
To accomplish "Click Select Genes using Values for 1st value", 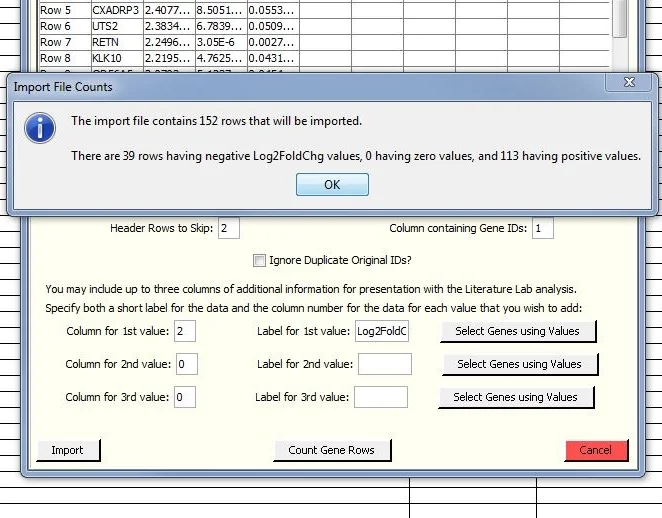I will tap(518, 331).
